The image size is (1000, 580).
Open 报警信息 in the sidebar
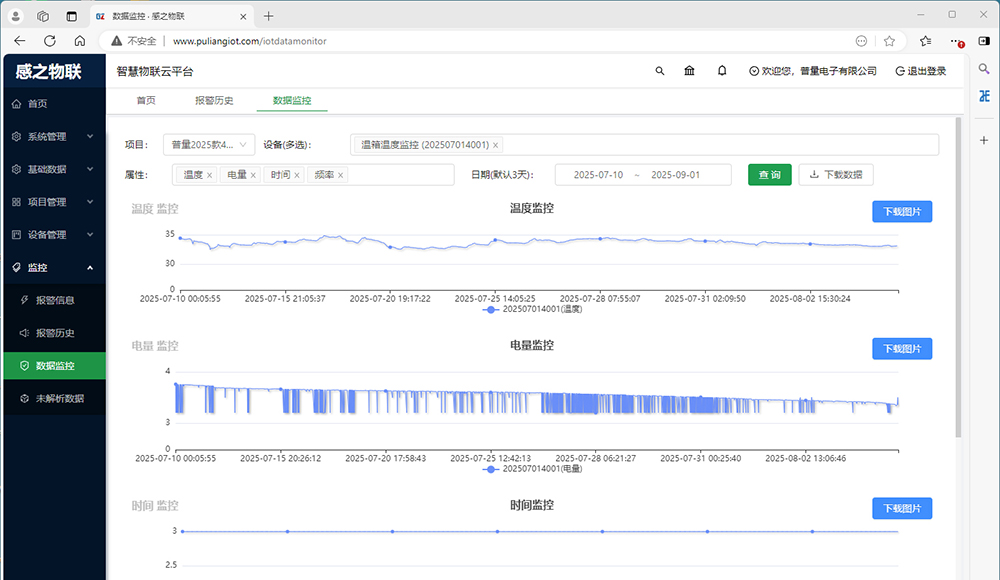[x=54, y=300]
